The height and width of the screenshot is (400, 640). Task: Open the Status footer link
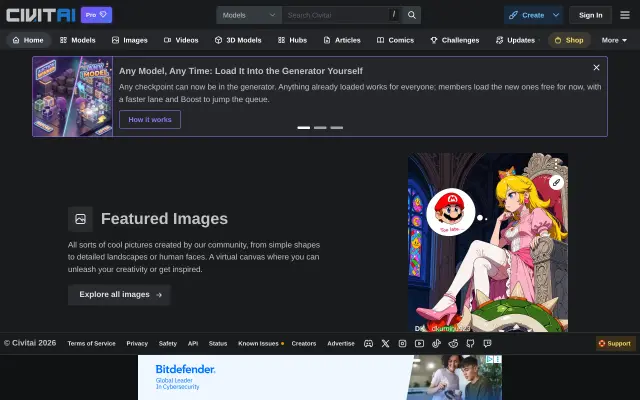click(218, 344)
